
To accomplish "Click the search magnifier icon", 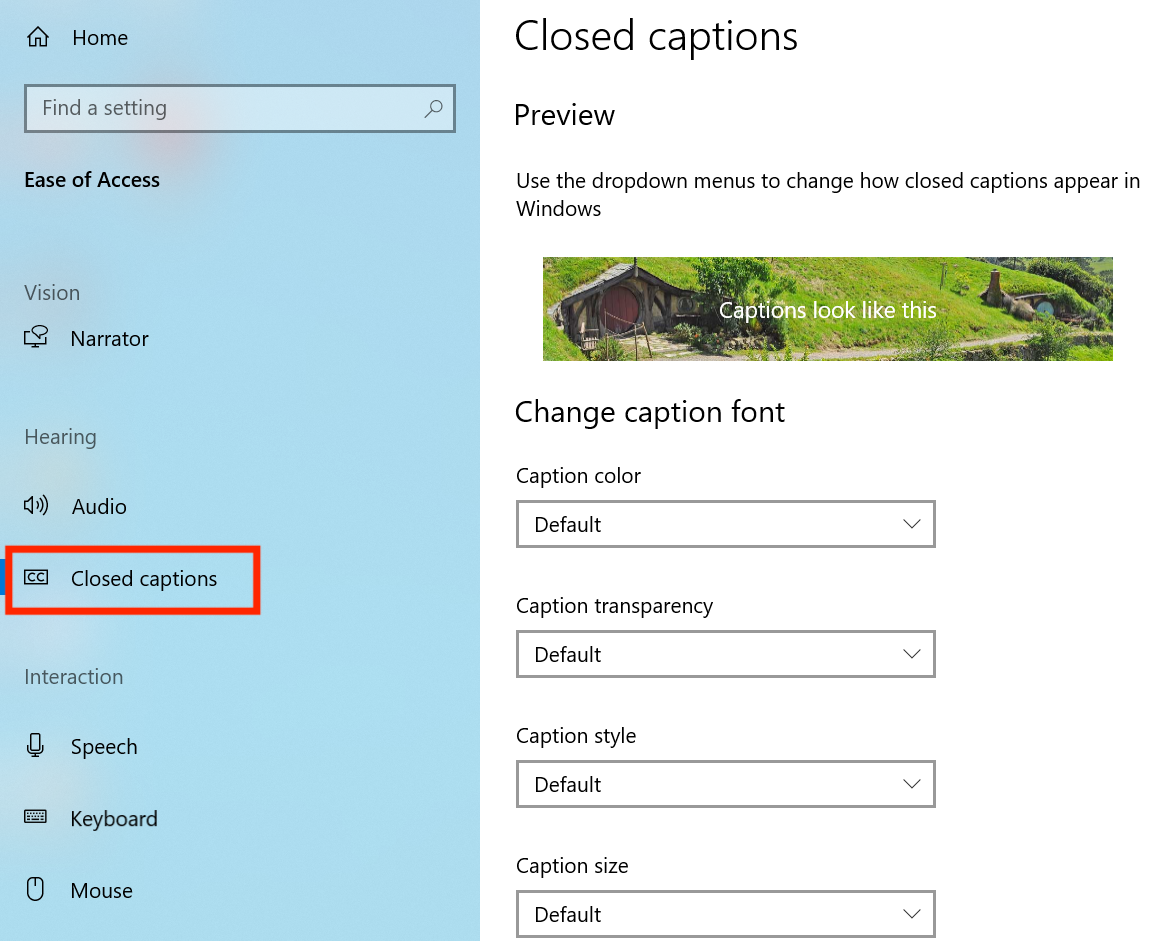I will coord(433,109).
